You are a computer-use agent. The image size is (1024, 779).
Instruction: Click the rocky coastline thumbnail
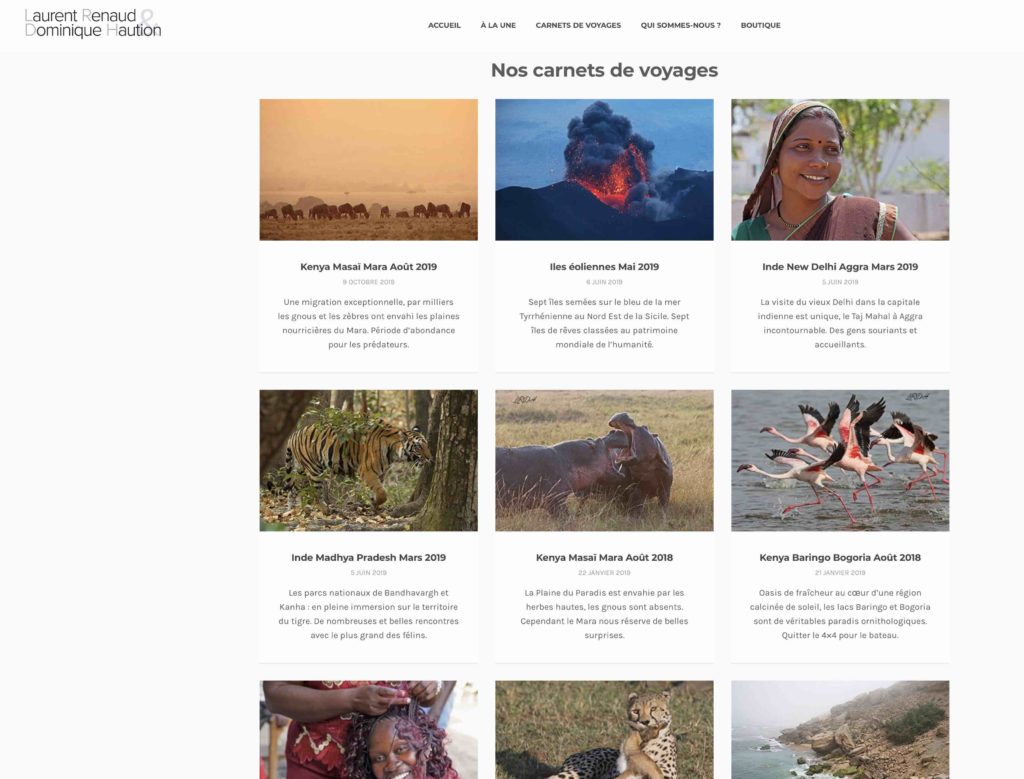[840, 730]
